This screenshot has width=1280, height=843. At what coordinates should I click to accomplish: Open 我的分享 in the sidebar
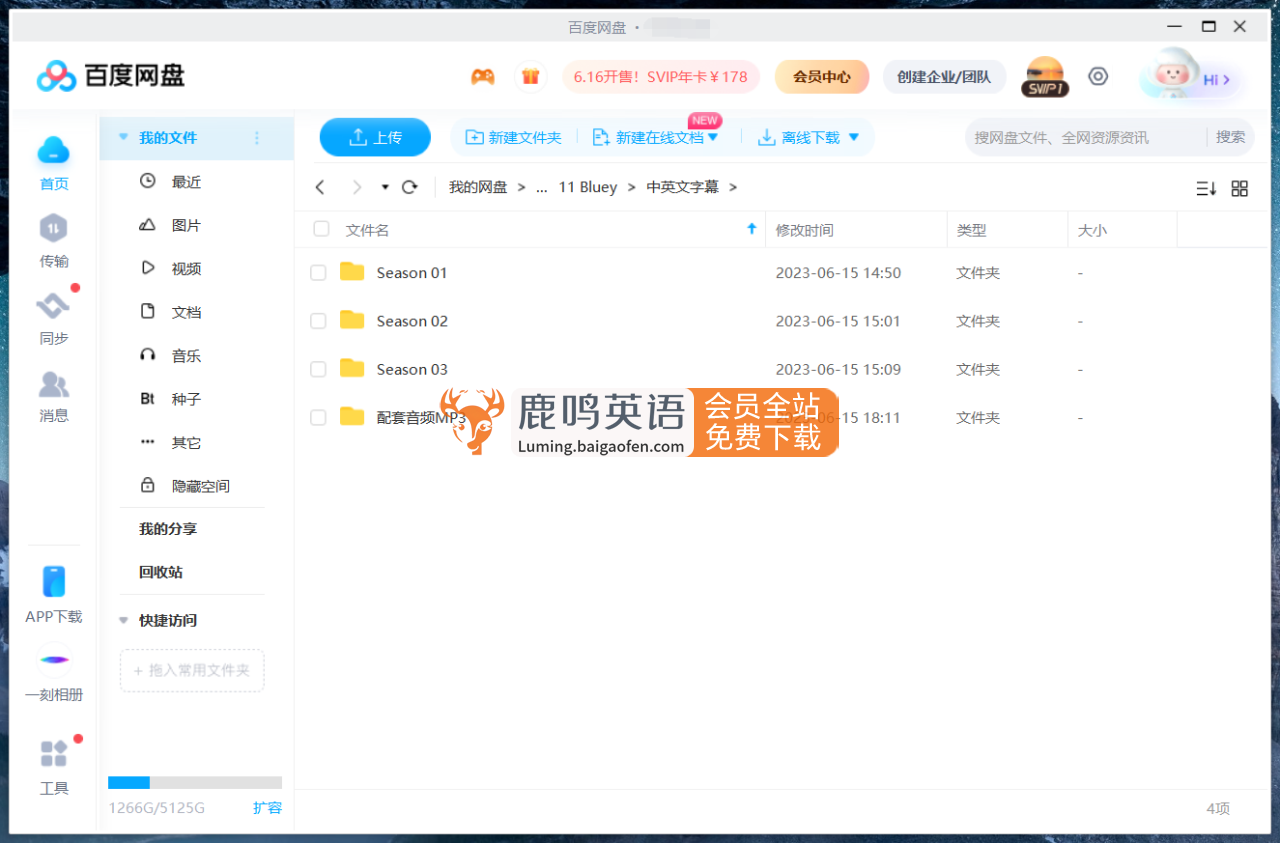tap(168, 529)
